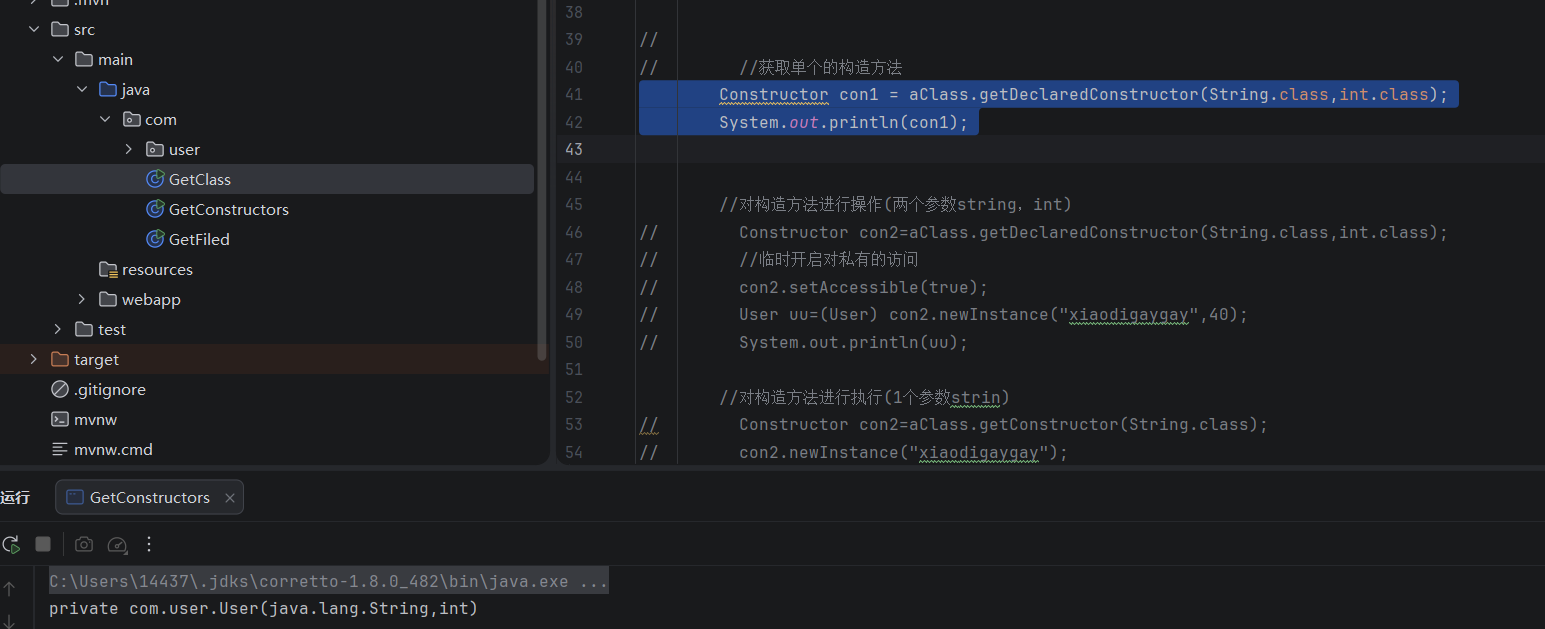The width and height of the screenshot is (1545, 629).
Task: Select the user package icon
Action: click(155, 150)
